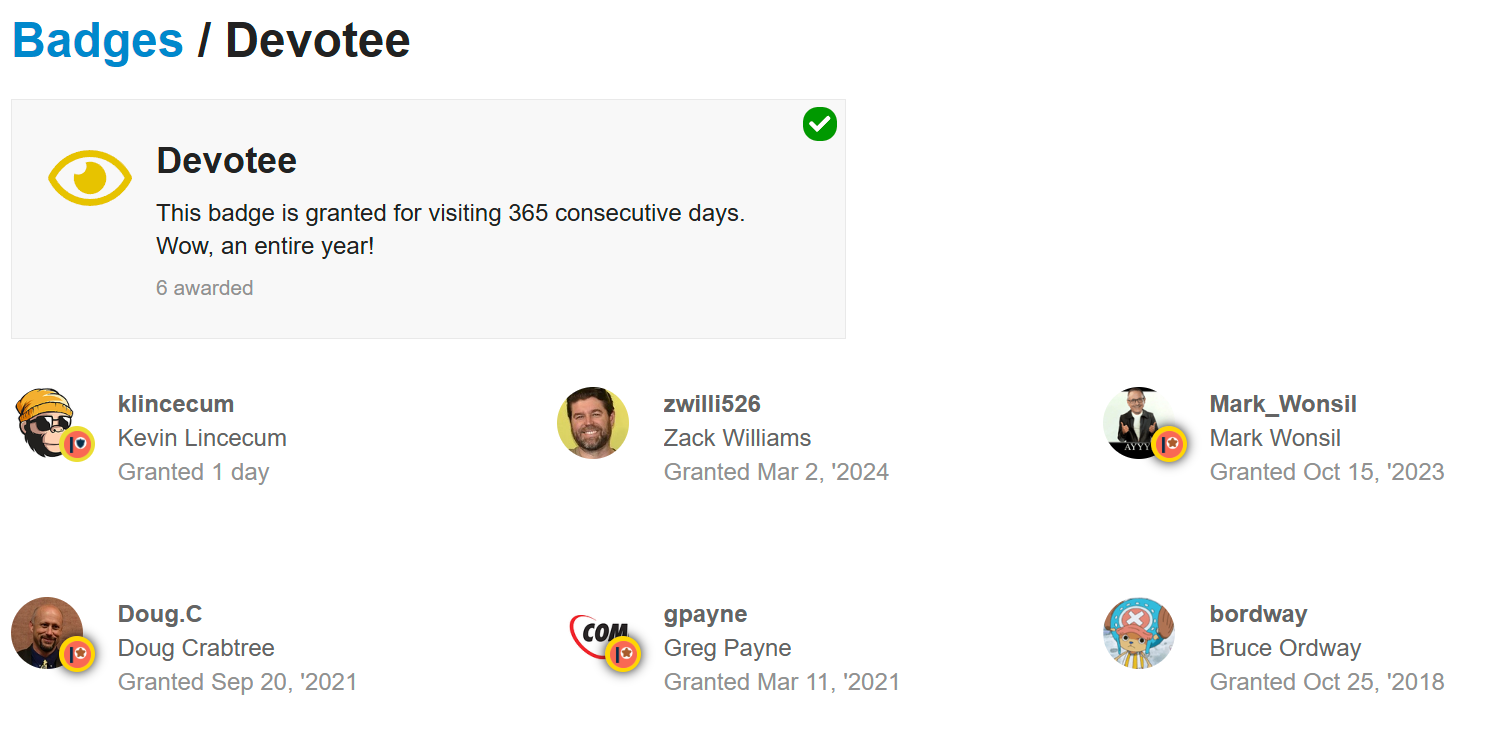The image size is (1500, 751).
Task: Click the green checkmark badge-earned indicator
Action: pos(820,124)
